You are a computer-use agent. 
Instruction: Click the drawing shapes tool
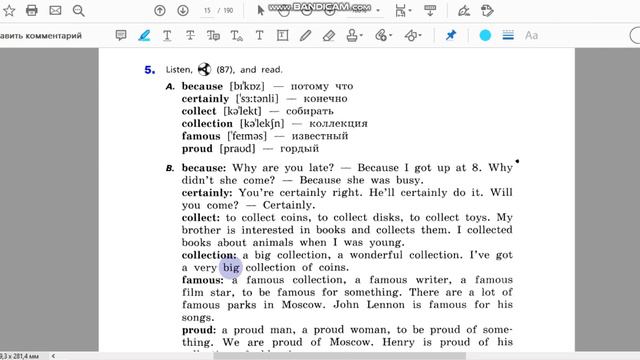pyautogui.click(x=410, y=36)
